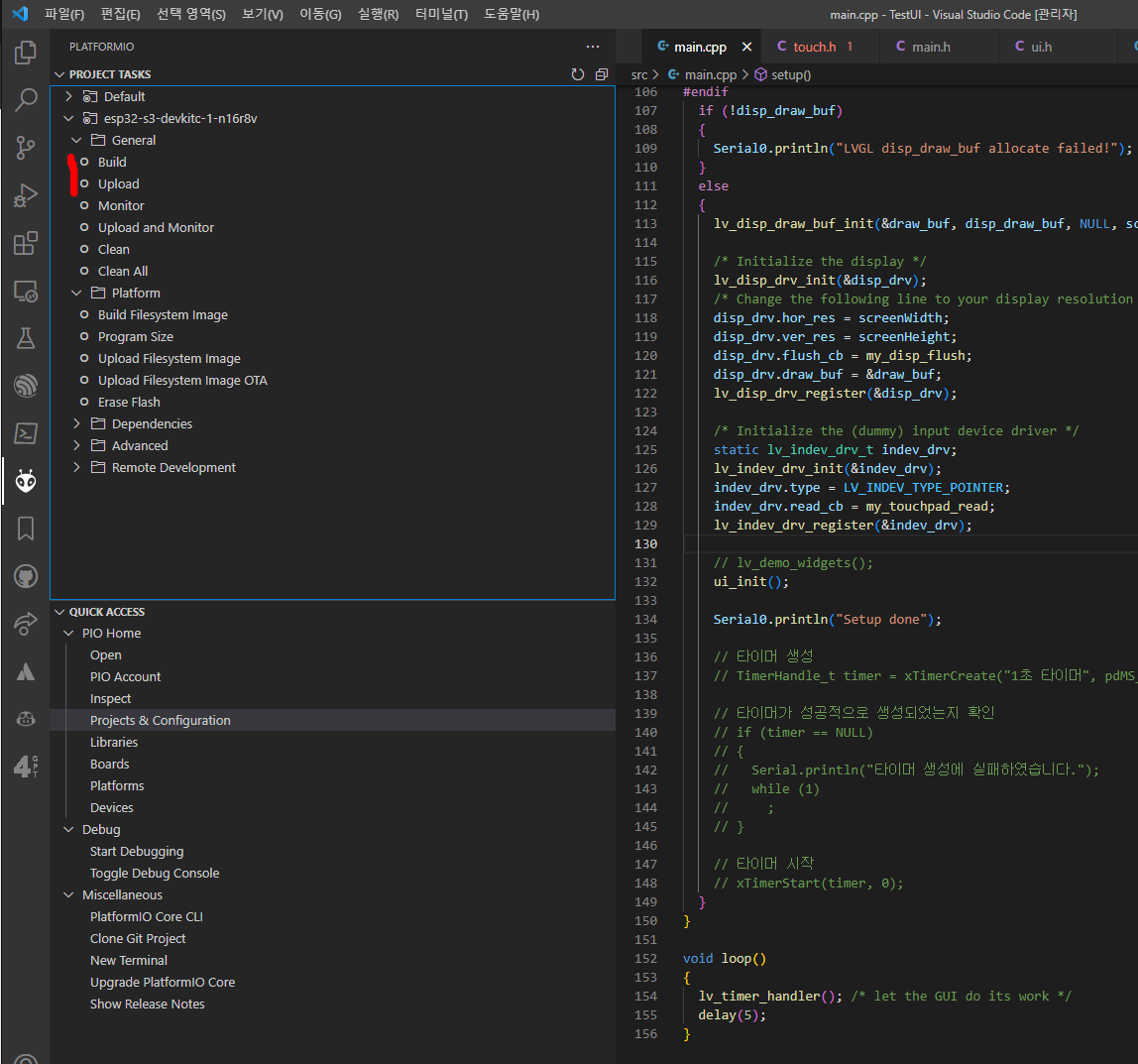Open Live Share icon in activity bar
The width and height of the screenshot is (1138, 1064).
click(26, 624)
